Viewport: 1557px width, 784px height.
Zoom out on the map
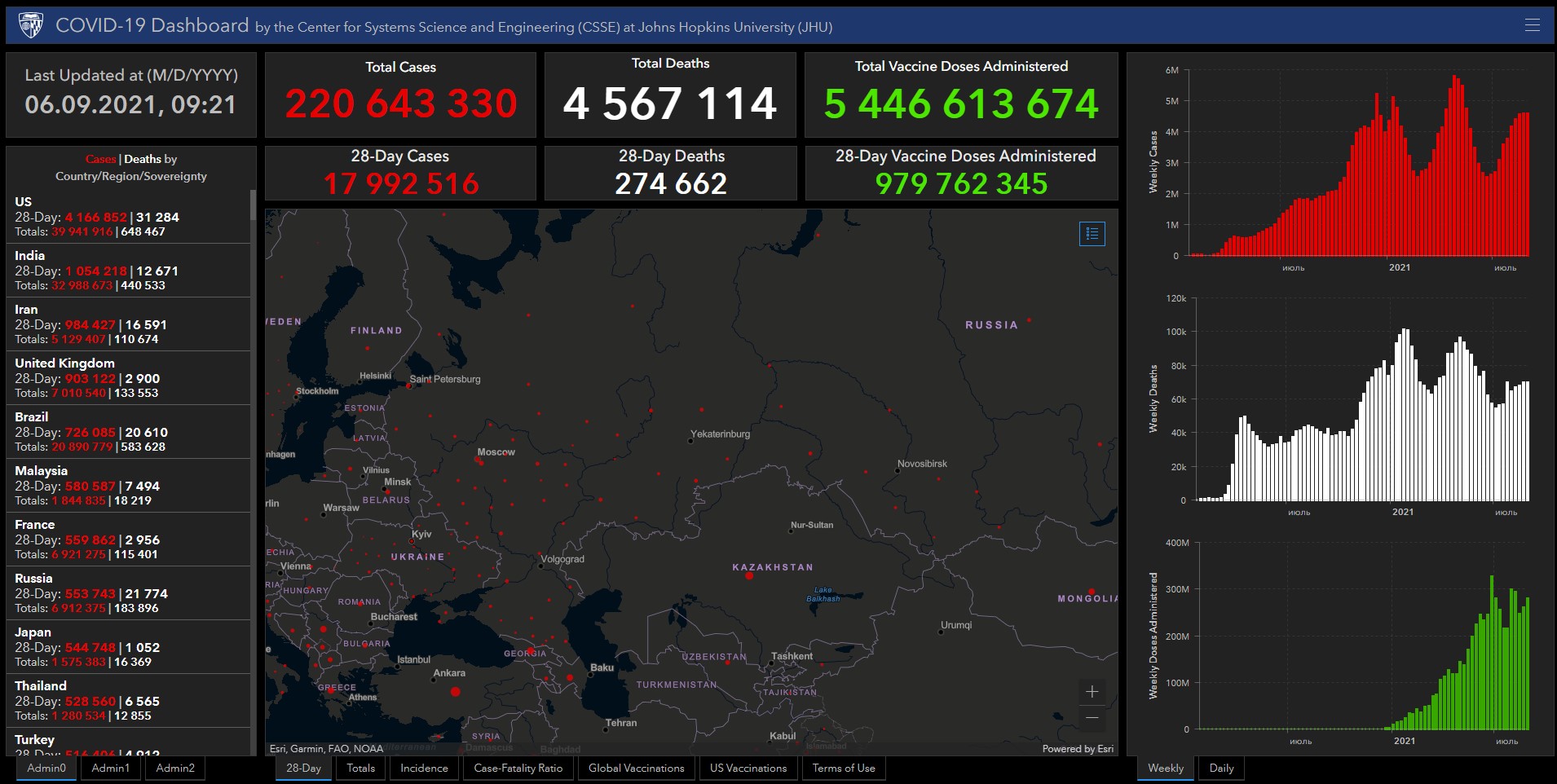coord(1092,718)
